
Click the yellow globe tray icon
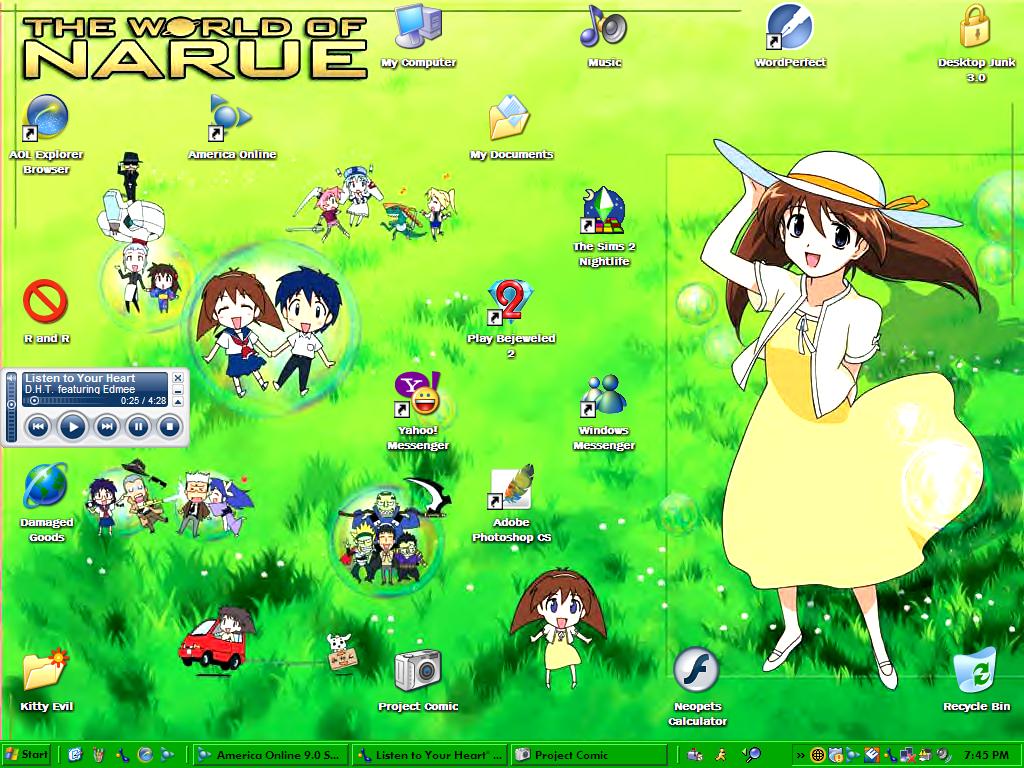(818, 756)
